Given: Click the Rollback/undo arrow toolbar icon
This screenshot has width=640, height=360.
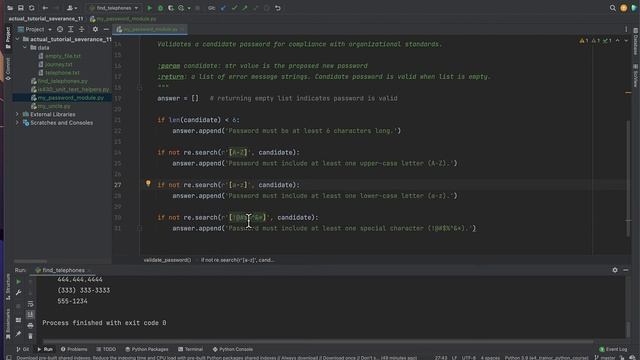Looking at the screenshot, I should (x=278, y=8).
